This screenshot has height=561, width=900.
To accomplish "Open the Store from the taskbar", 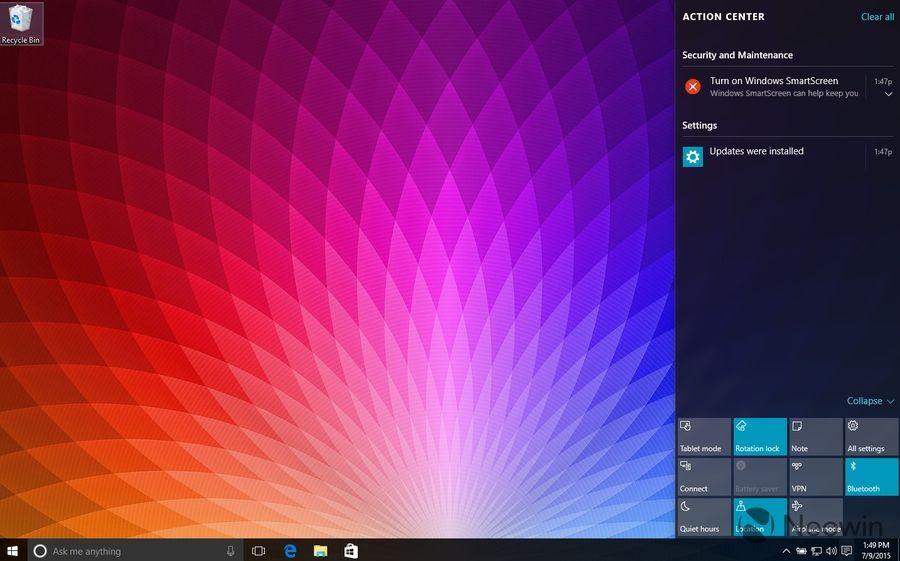I will [x=351, y=551].
